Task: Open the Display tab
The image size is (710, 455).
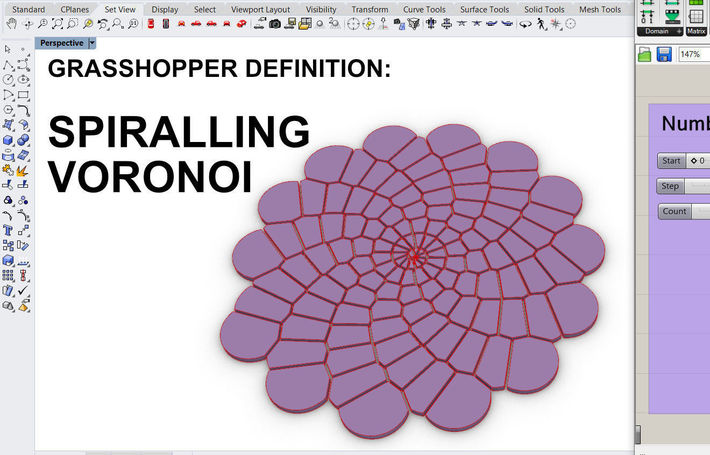Action: click(x=164, y=10)
